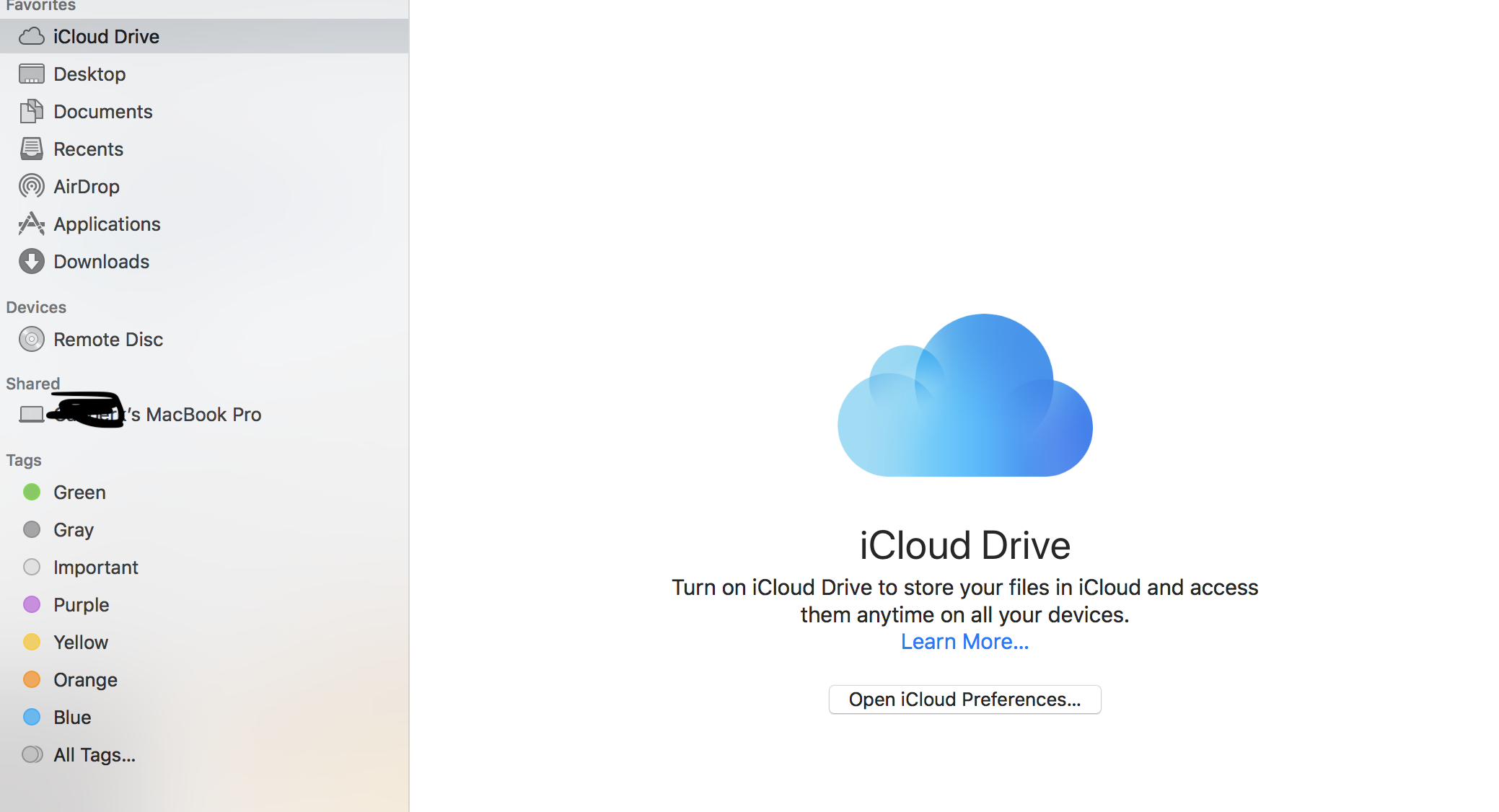
Task: Click the Learn More link
Action: 964,642
